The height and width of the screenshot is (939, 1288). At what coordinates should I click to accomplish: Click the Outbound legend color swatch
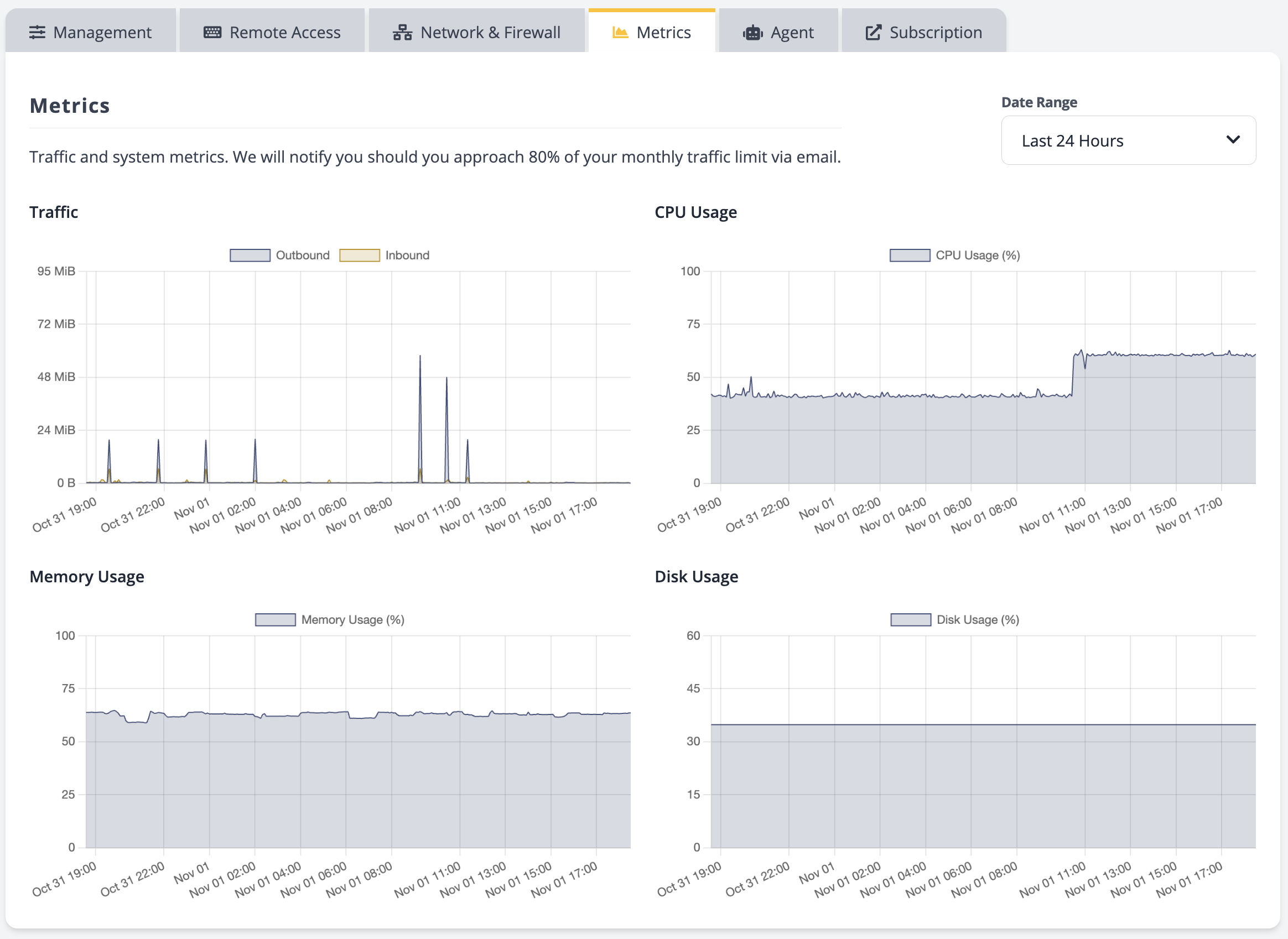point(250,255)
